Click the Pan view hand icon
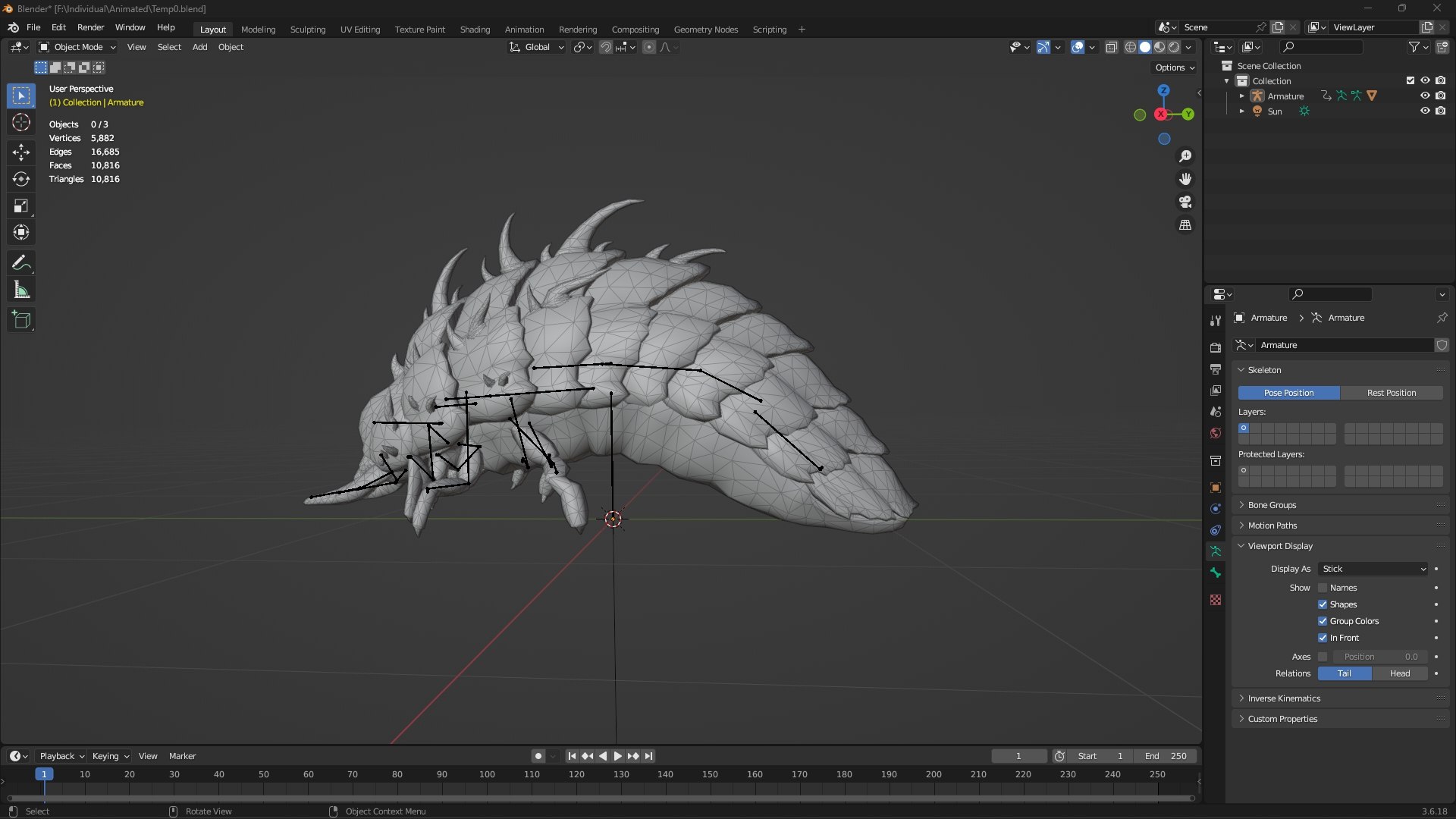The image size is (1456, 819). [1185, 179]
